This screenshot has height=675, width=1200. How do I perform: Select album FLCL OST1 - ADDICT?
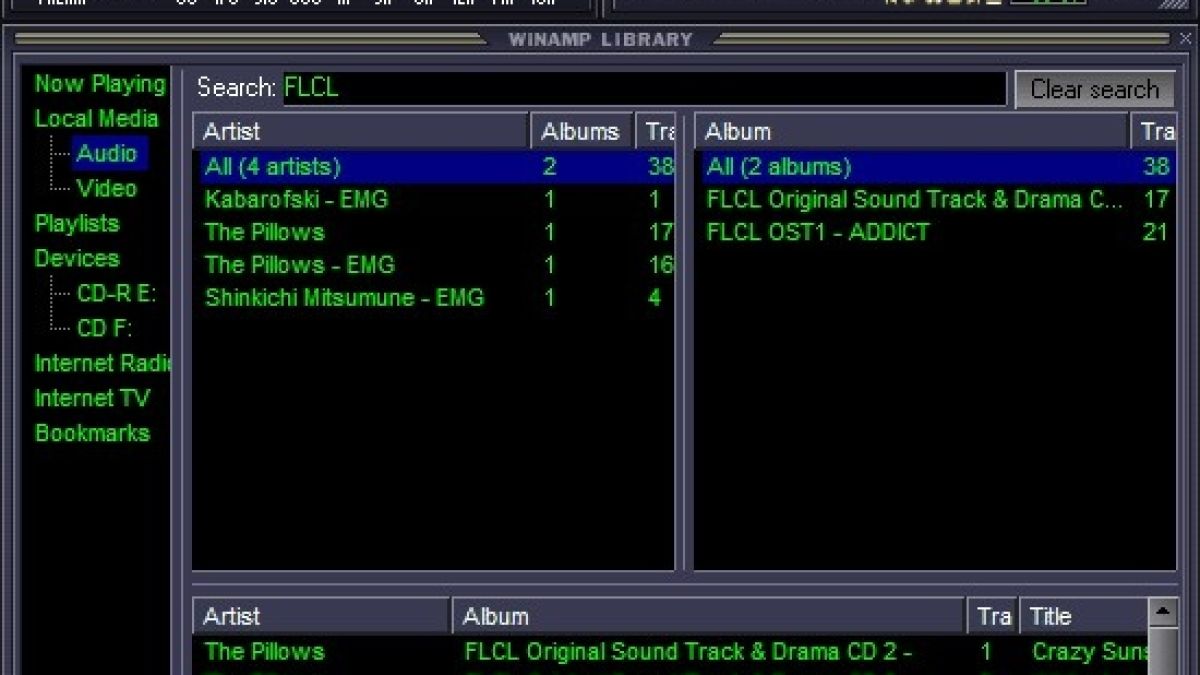pyautogui.click(x=936, y=232)
